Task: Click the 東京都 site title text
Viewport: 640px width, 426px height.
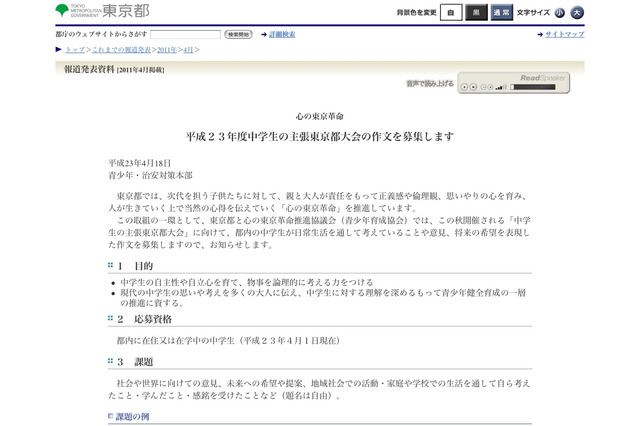Action: click(126, 11)
